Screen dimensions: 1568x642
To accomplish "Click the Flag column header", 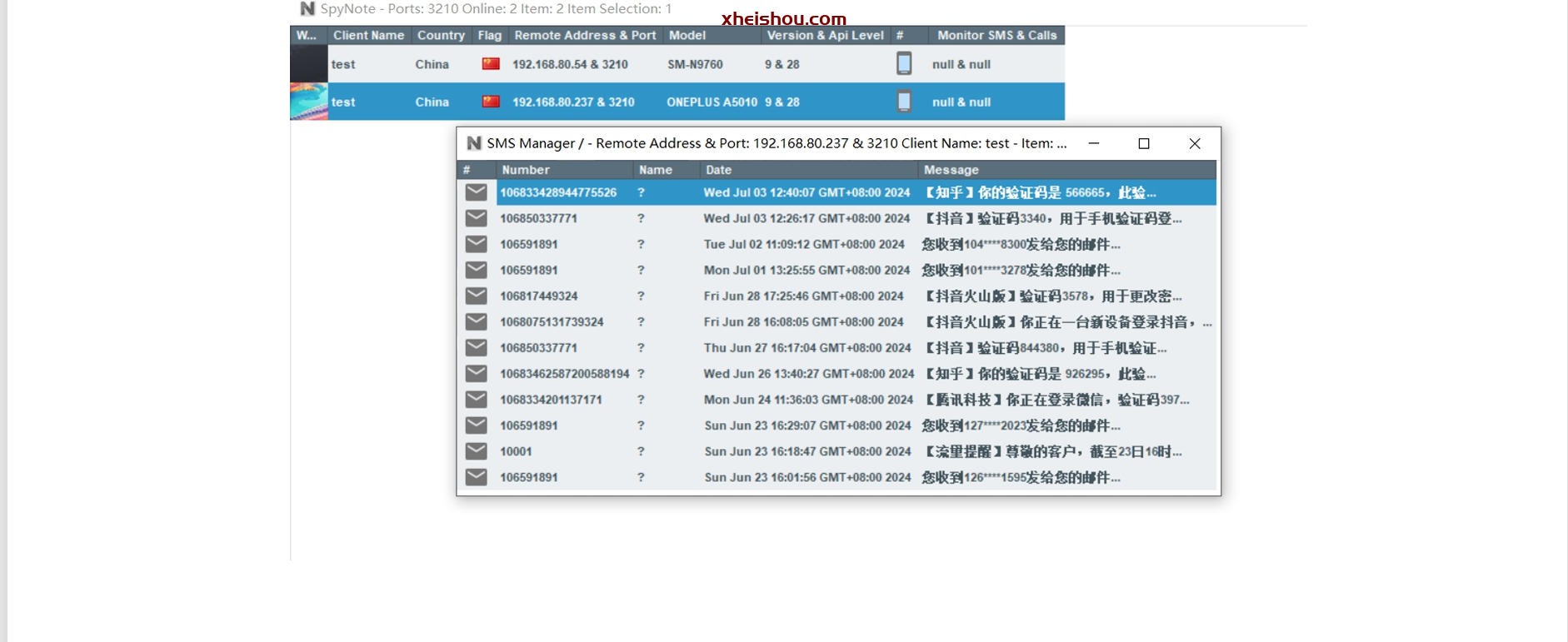I will (x=490, y=35).
